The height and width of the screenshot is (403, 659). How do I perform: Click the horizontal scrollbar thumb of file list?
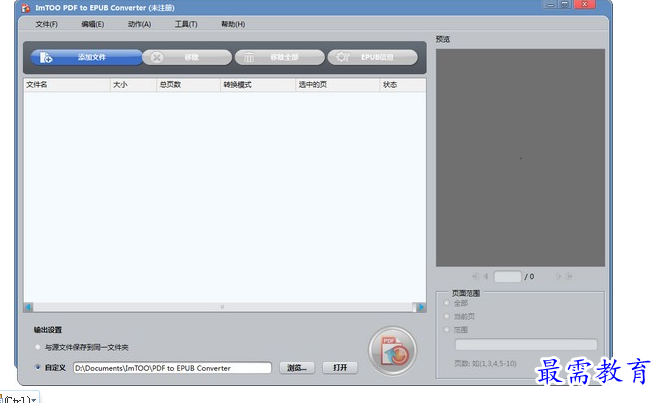pyautogui.click(x=223, y=307)
